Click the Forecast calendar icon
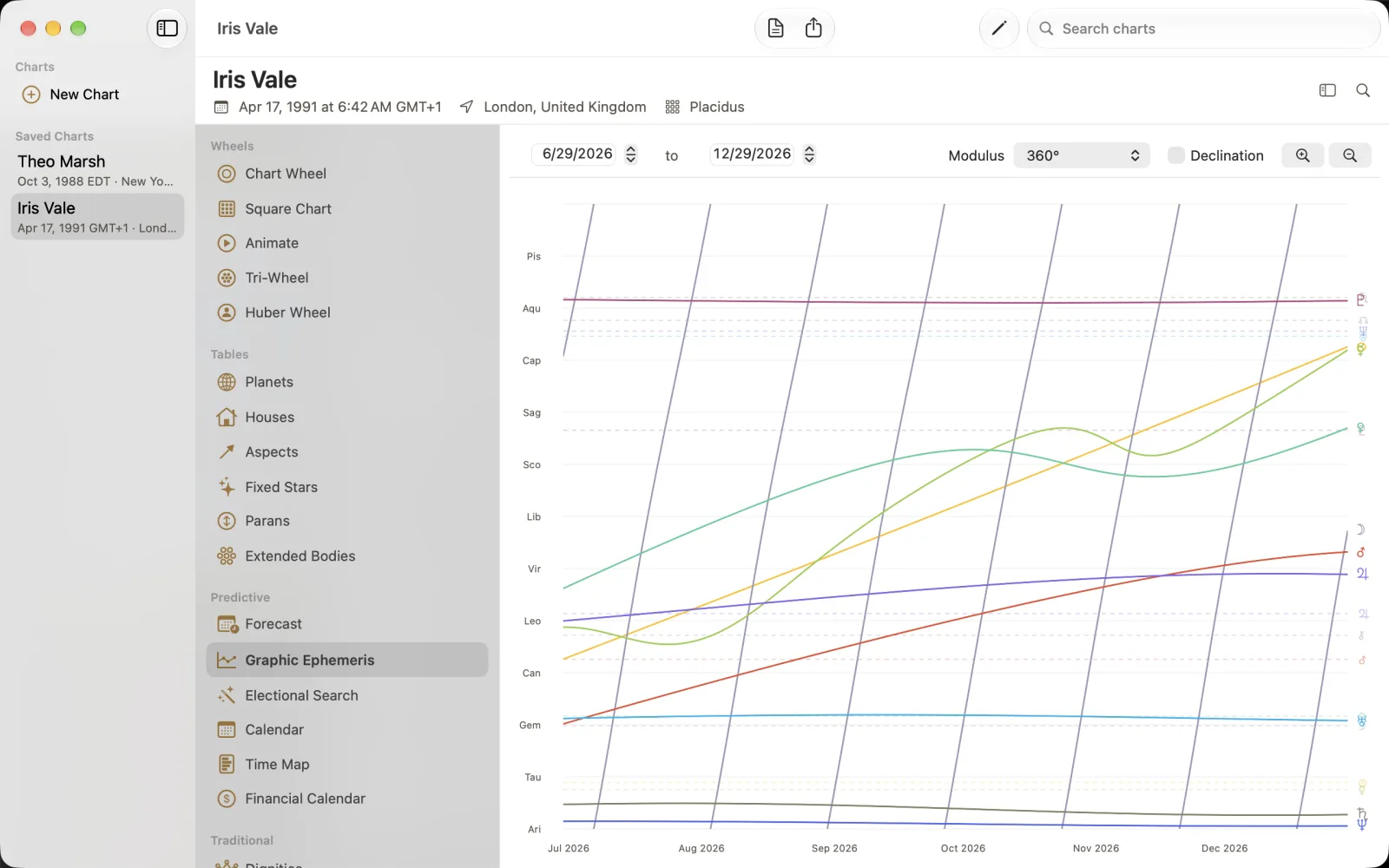This screenshot has width=1389, height=868. click(x=227, y=624)
